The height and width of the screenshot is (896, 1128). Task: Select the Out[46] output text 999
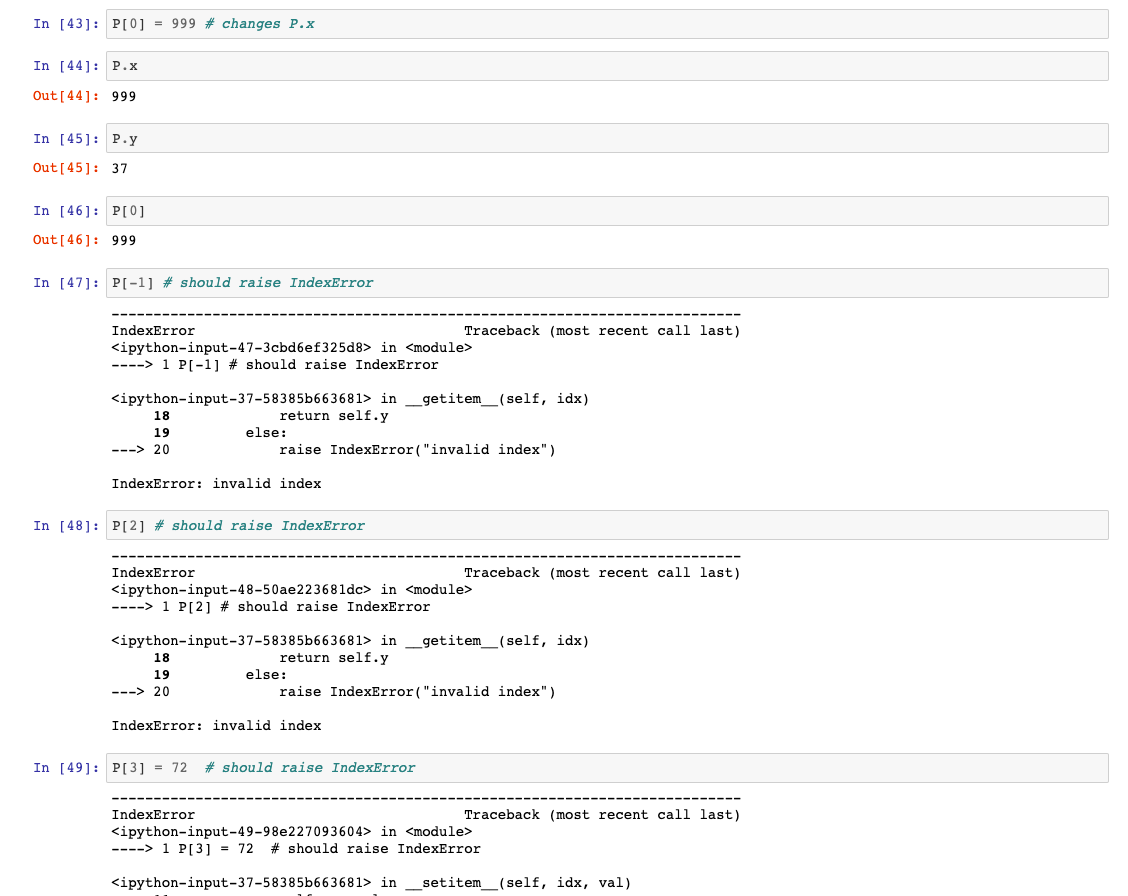coord(123,240)
